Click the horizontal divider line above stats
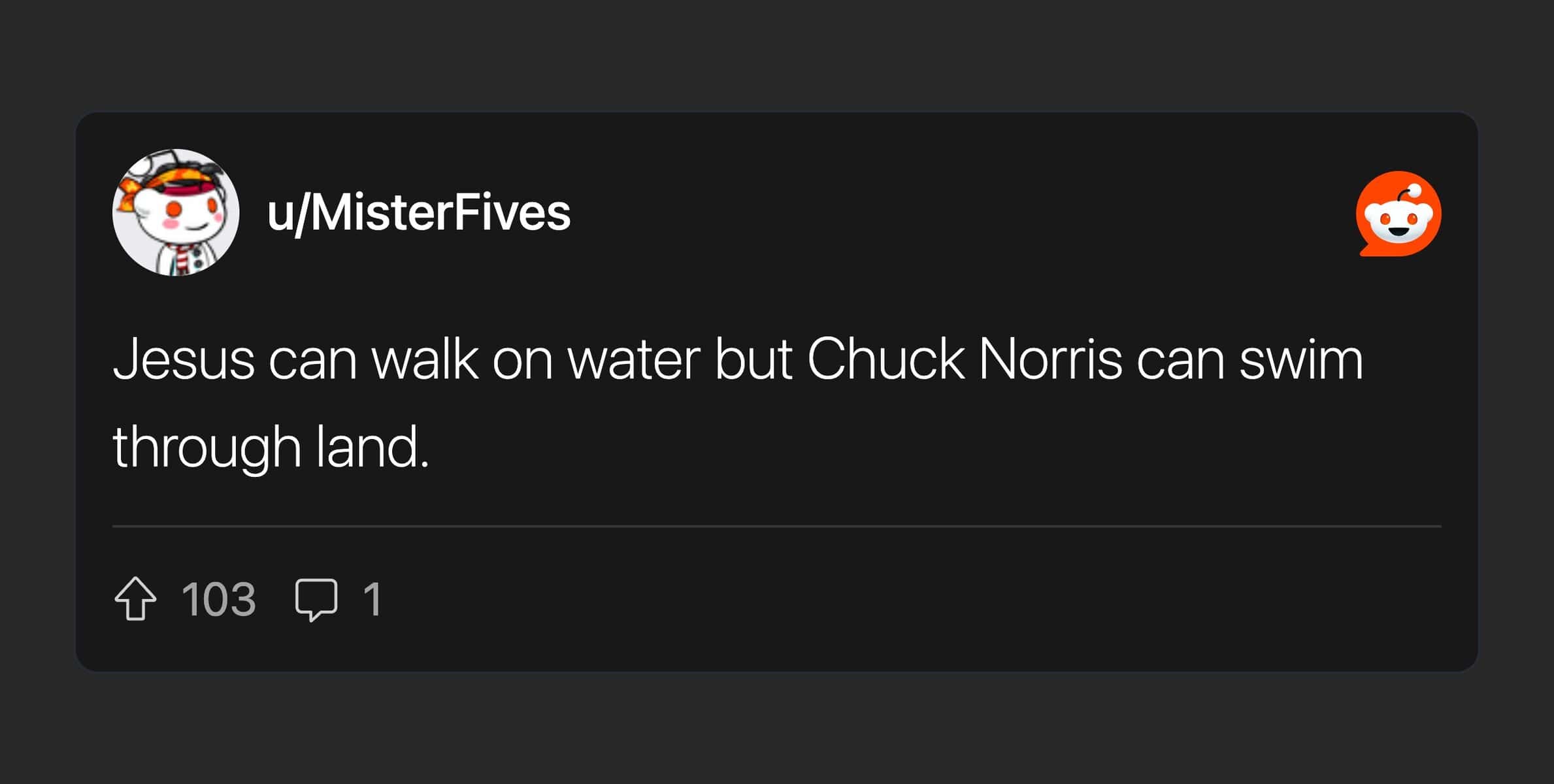The image size is (1554, 784). pyautogui.click(x=776, y=526)
